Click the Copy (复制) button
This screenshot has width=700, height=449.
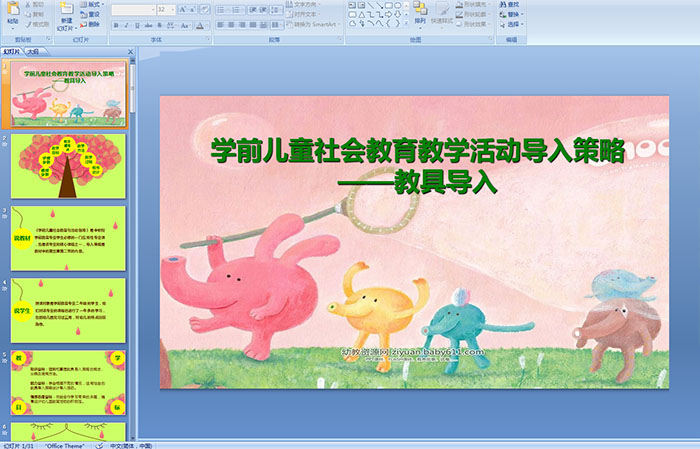[x=34, y=15]
